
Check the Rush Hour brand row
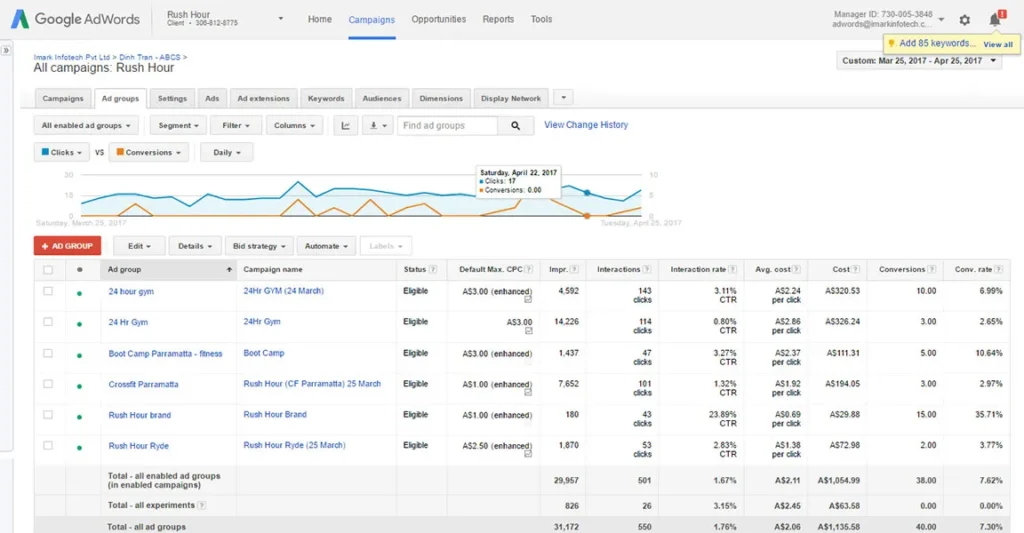48,415
